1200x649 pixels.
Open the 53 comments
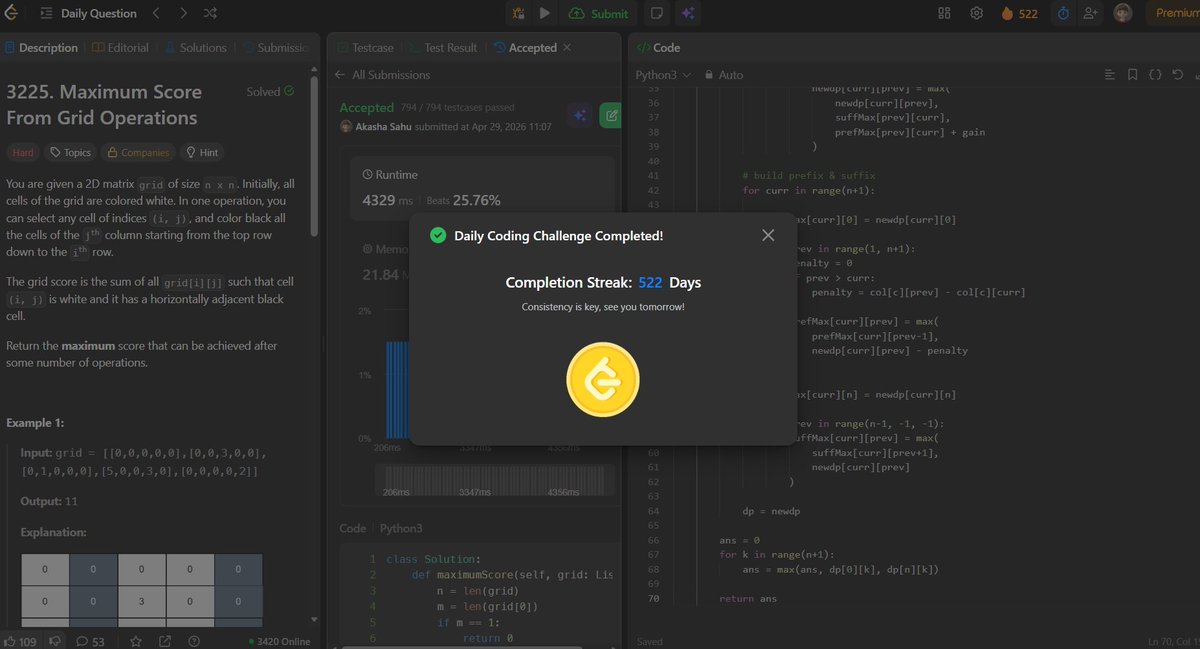pos(90,641)
